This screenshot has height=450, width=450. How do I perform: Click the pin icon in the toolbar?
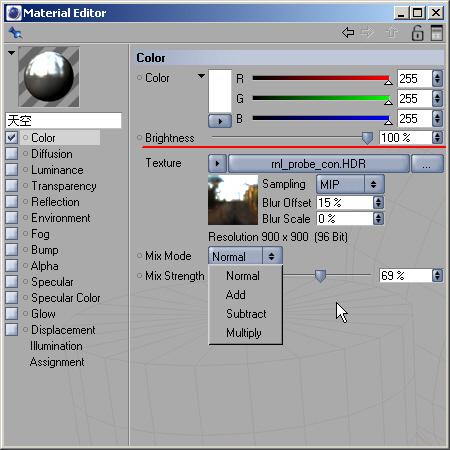point(15,33)
